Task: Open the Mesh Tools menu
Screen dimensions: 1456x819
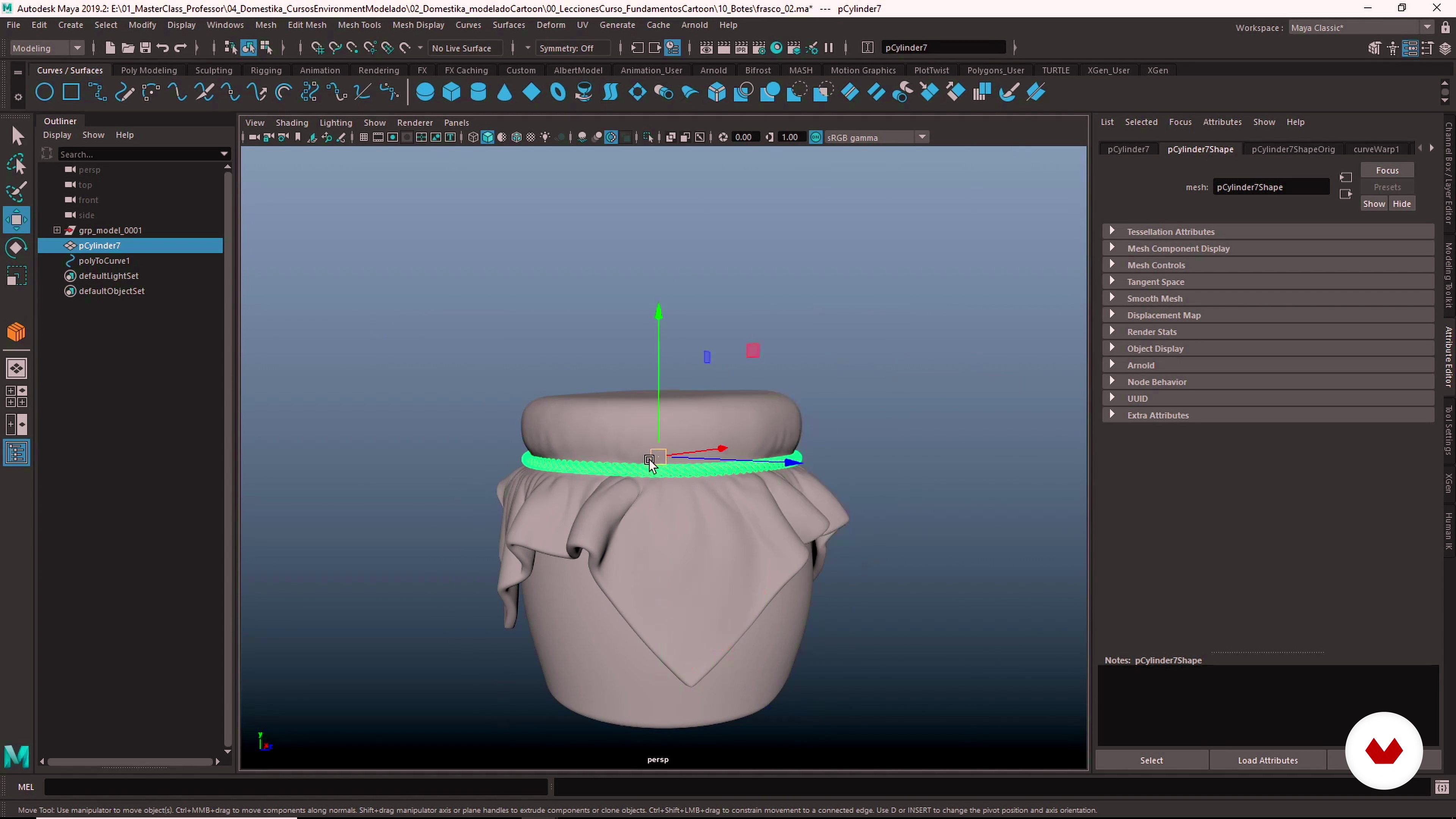Action: (x=359, y=25)
